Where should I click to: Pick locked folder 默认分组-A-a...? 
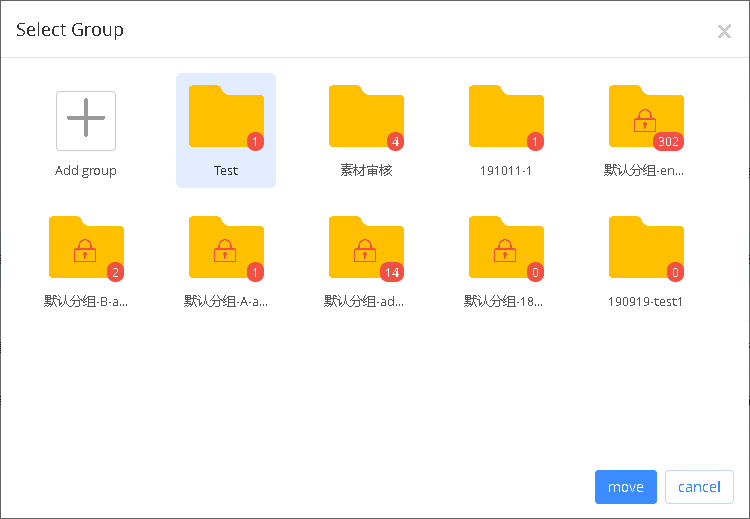[226, 247]
